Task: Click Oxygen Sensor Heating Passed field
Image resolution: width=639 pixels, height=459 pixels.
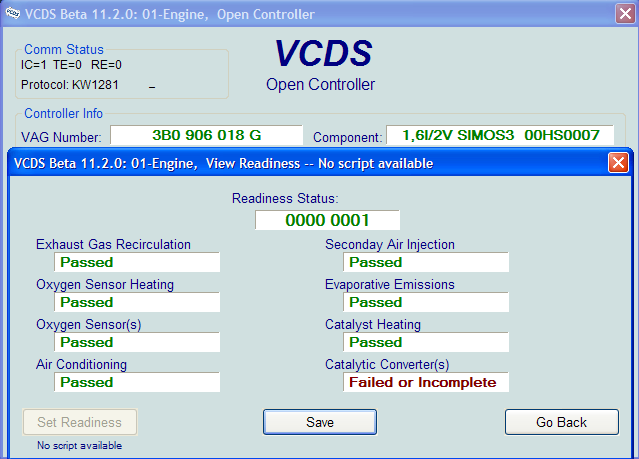Action: tap(137, 302)
